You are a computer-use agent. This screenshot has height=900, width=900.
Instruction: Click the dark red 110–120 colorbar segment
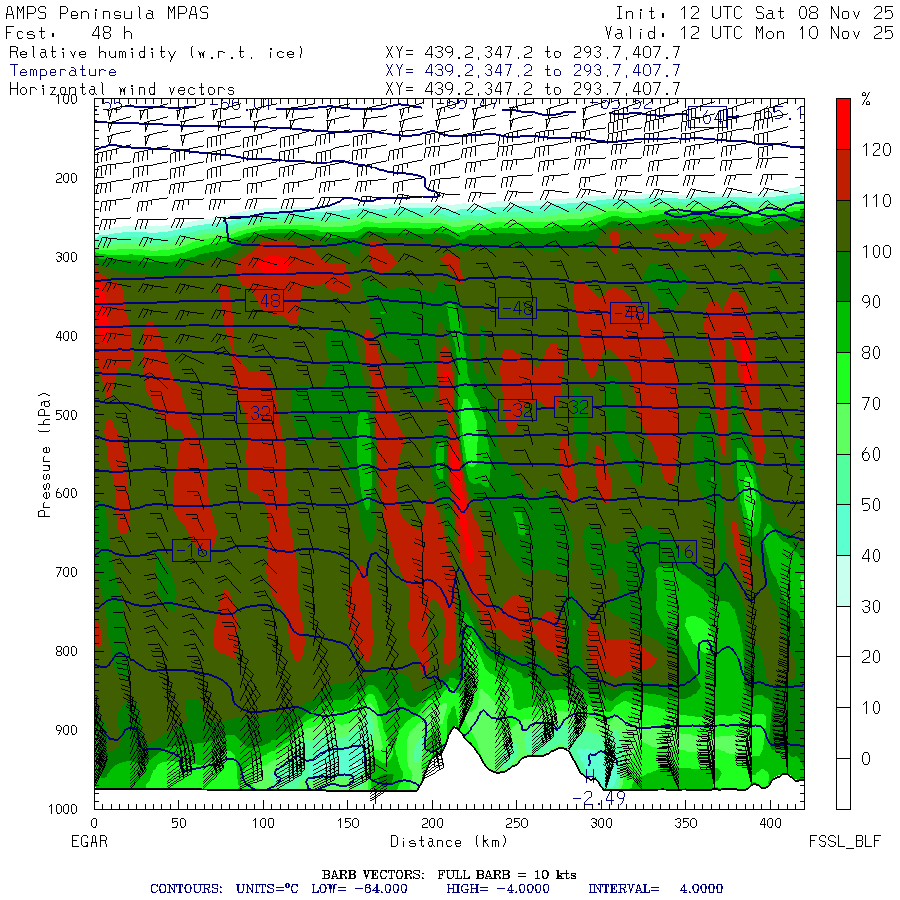point(843,175)
